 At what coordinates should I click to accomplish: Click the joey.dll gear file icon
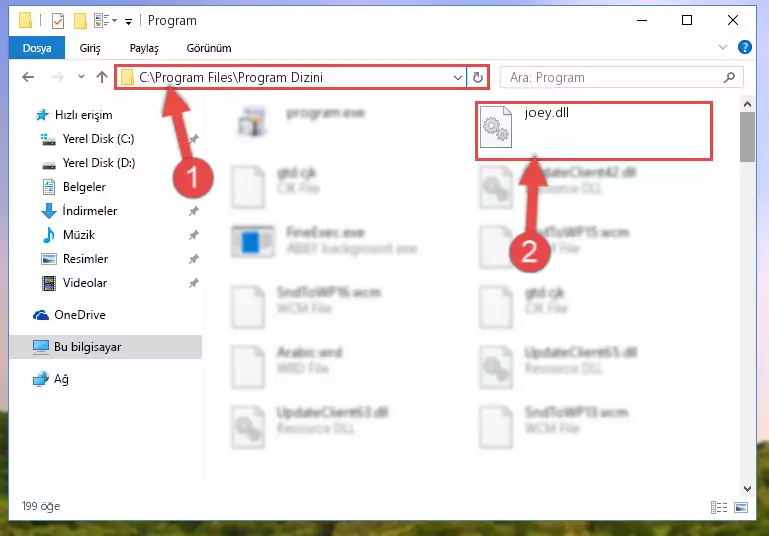click(x=496, y=127)
